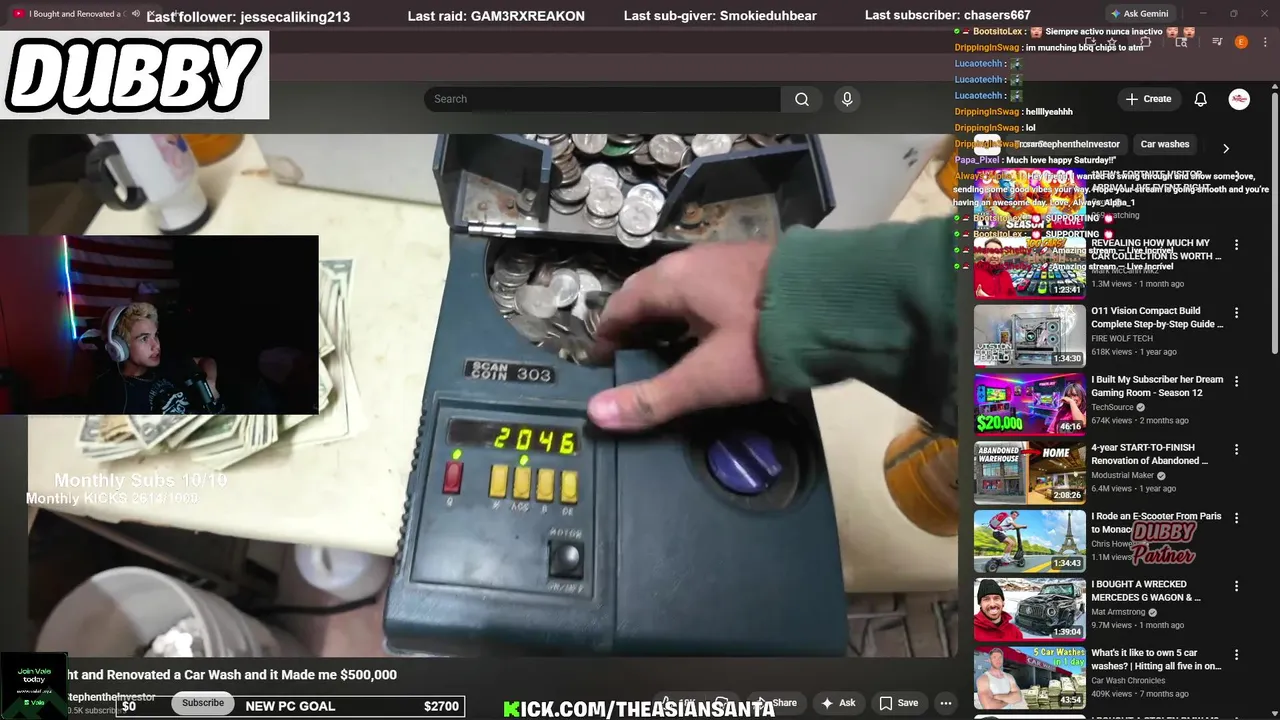Open options for Renovation of Abandoned video

[1236, 450]
